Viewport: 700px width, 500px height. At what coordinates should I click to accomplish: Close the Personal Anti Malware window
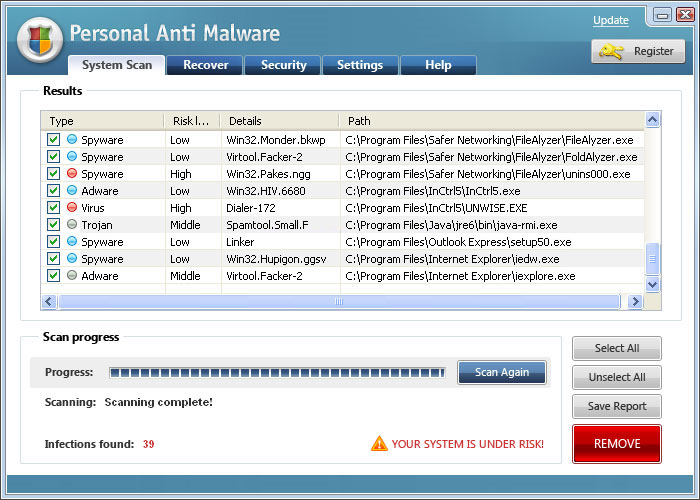[685, 15]
